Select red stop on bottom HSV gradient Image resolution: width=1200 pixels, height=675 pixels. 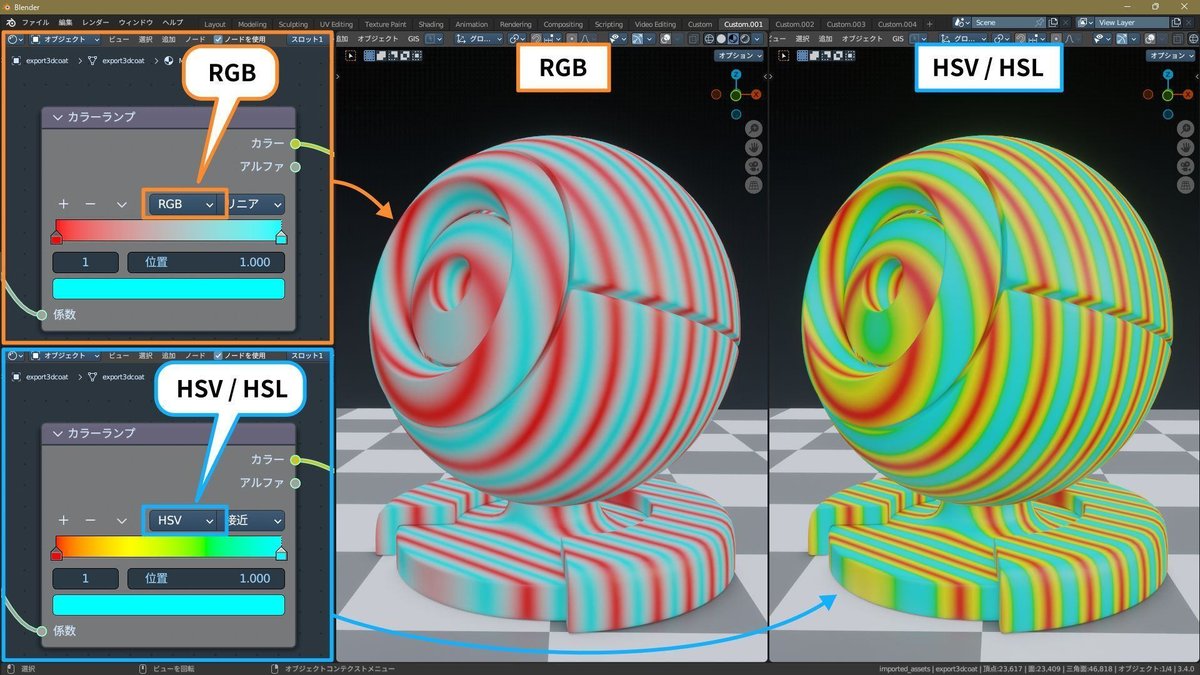pos(56,553)
